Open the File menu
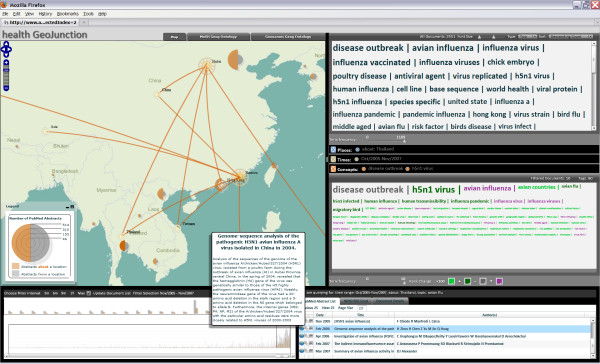 click(5, 14)
